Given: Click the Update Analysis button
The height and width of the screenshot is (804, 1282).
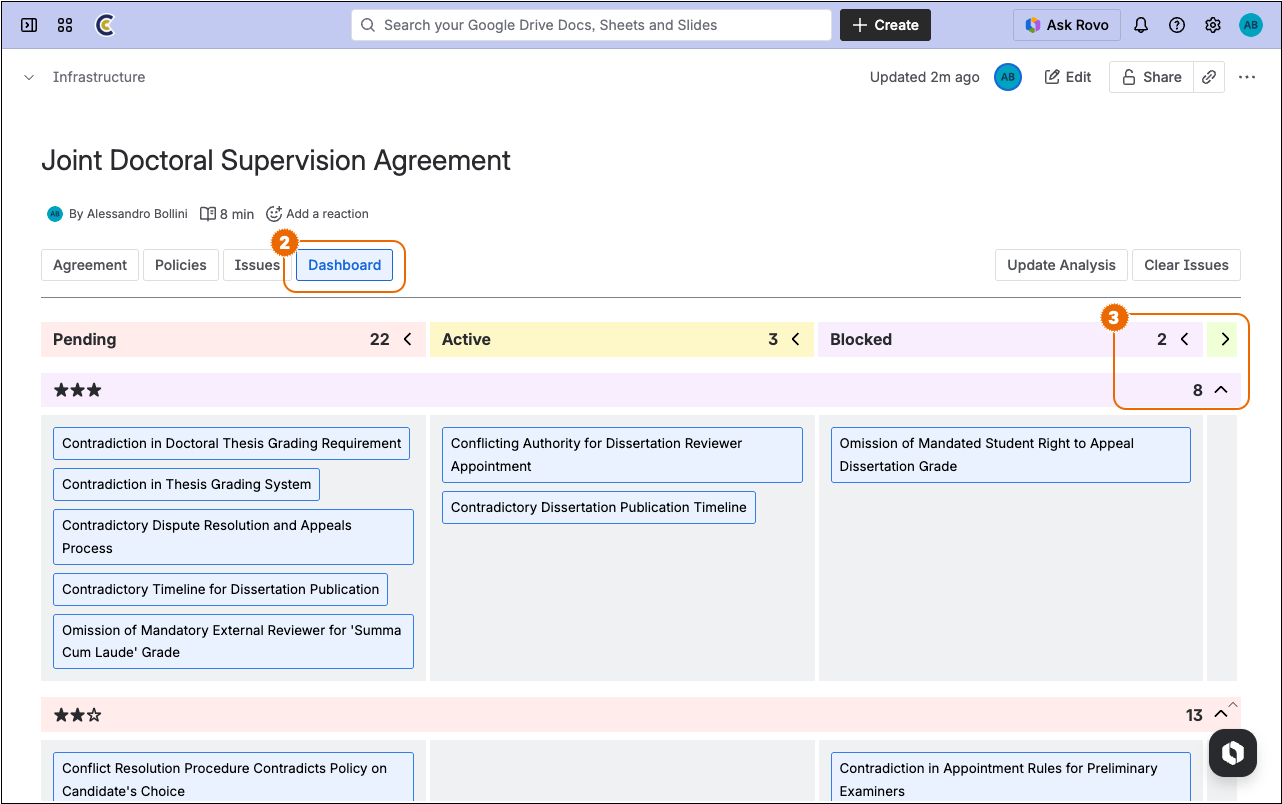Looking at the screenshot, I should [1061, 265].
